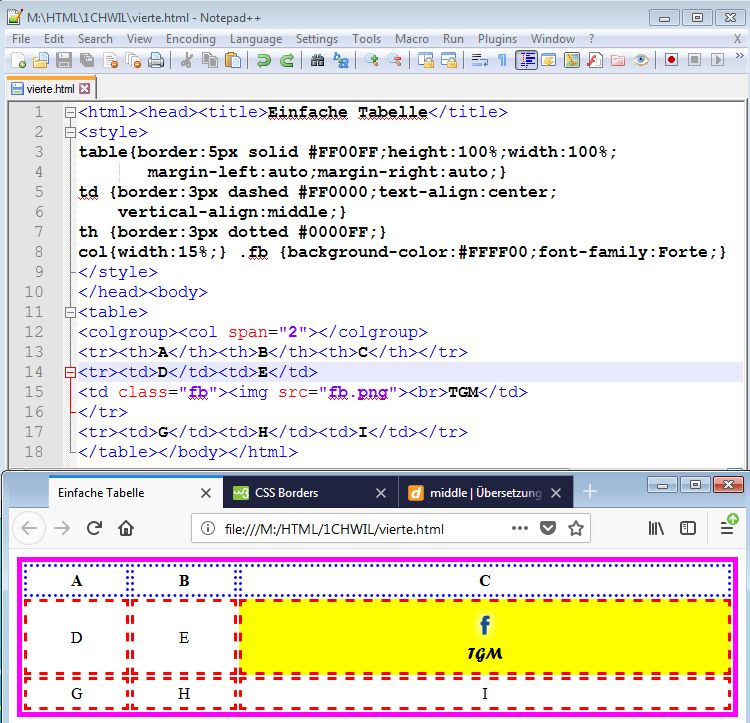The width and height of the screenshot is (750, 723).
Task: Toggle the Indent guide icon
Action: [x=526, y=60]
